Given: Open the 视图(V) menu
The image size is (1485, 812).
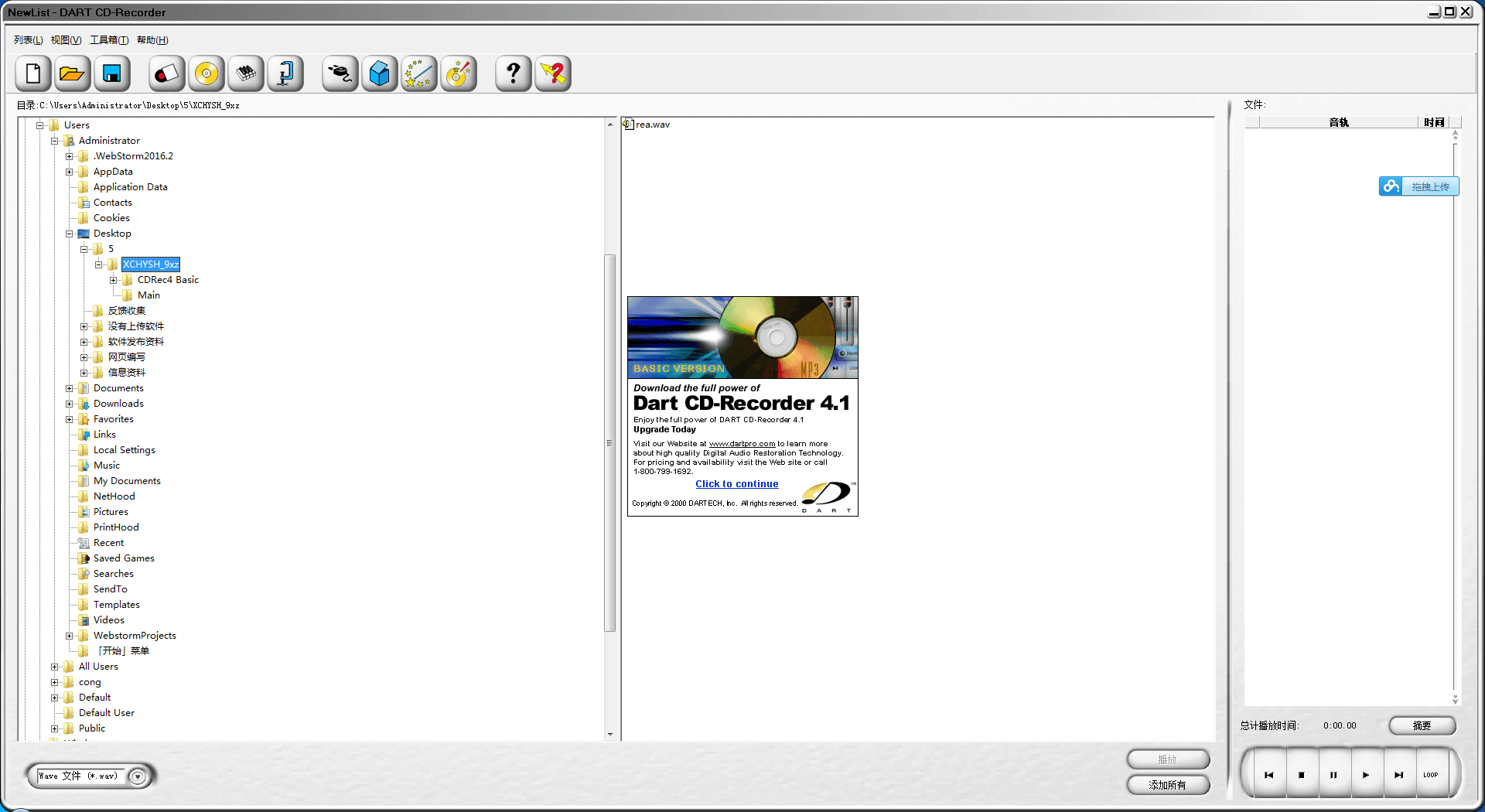Looking at the screenshot, I should tap(66, 40).
